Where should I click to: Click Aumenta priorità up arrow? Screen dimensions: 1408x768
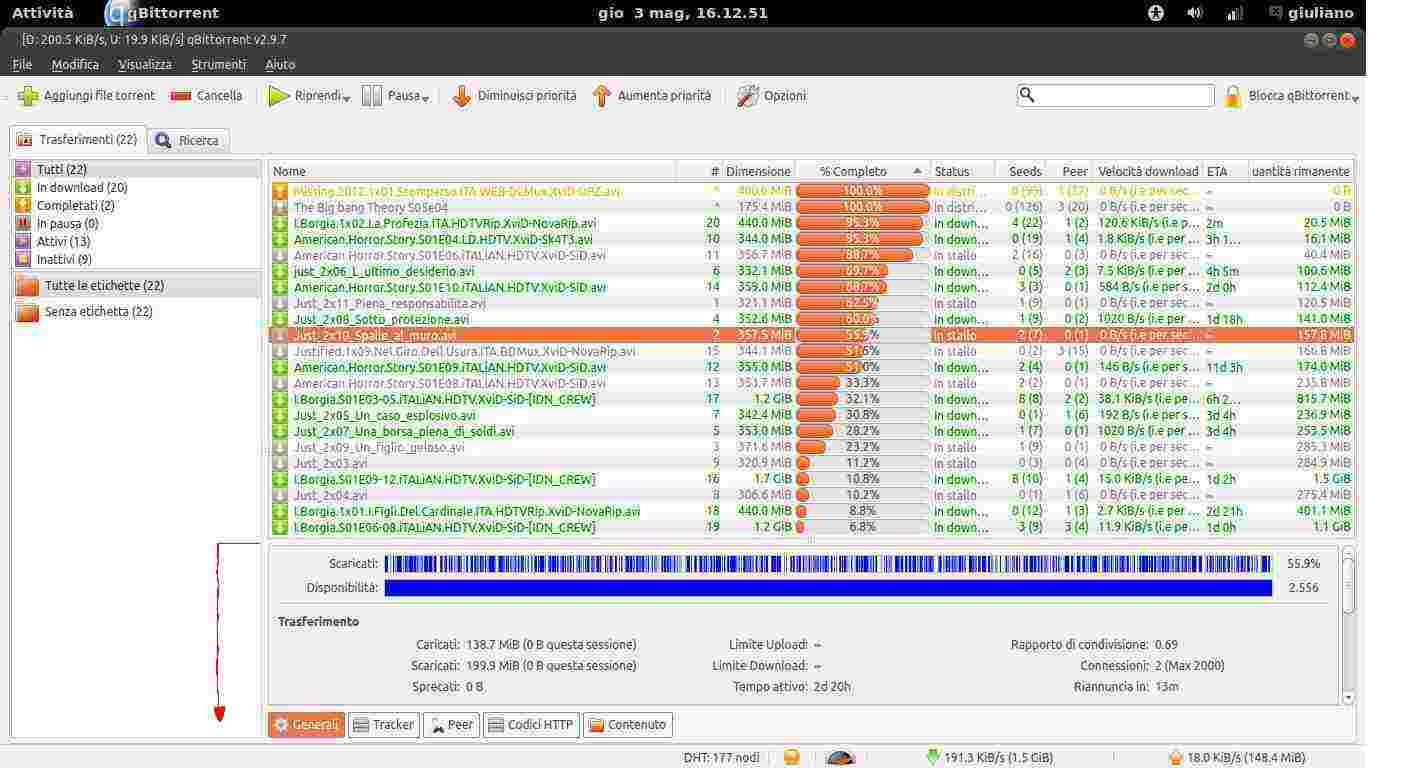click(601, 96)
